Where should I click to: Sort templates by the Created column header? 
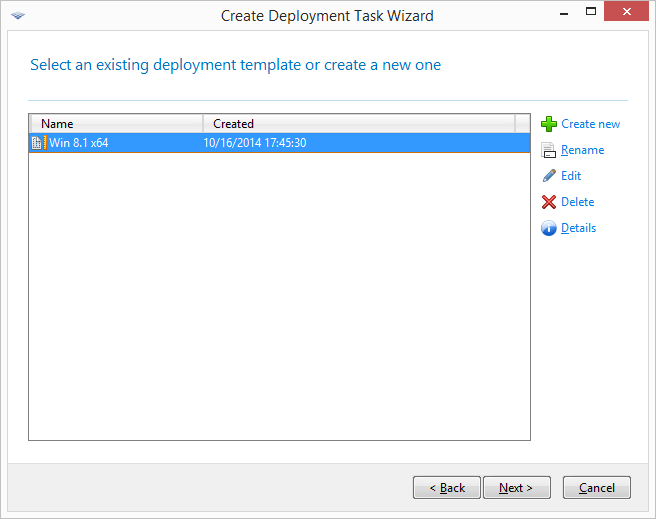(x=358, y=124)
